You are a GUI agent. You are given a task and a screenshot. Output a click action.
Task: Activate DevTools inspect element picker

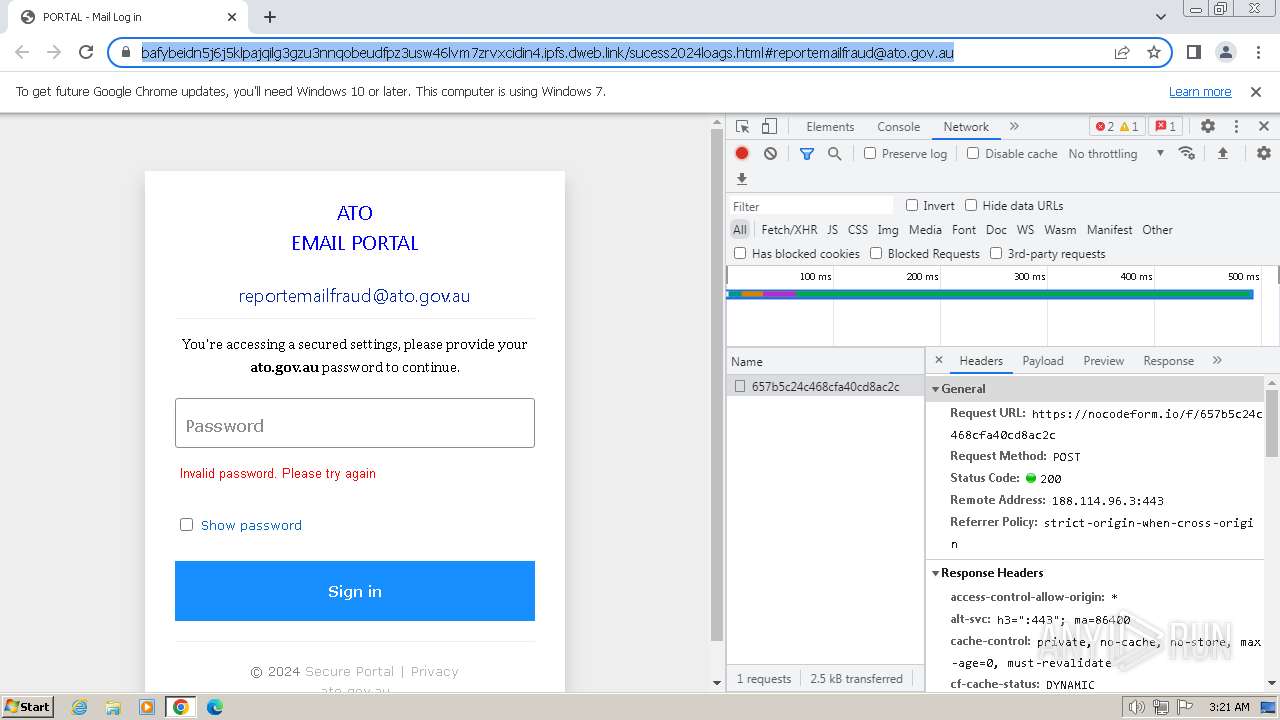tap(743, 127)
